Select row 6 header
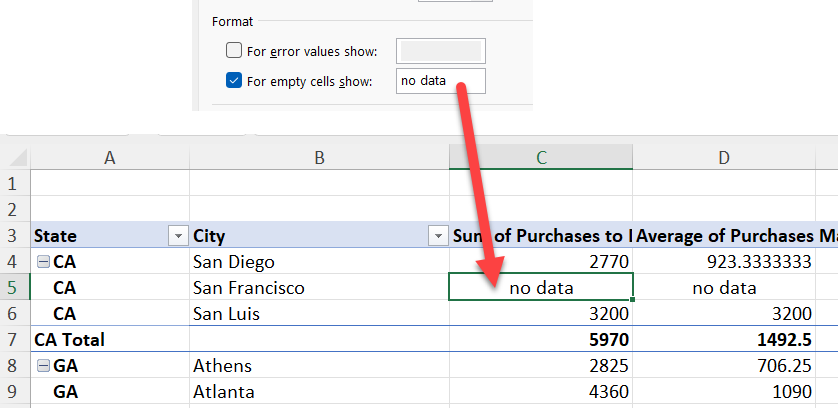This screenshot has height=408, width=838. coord(15,313)
